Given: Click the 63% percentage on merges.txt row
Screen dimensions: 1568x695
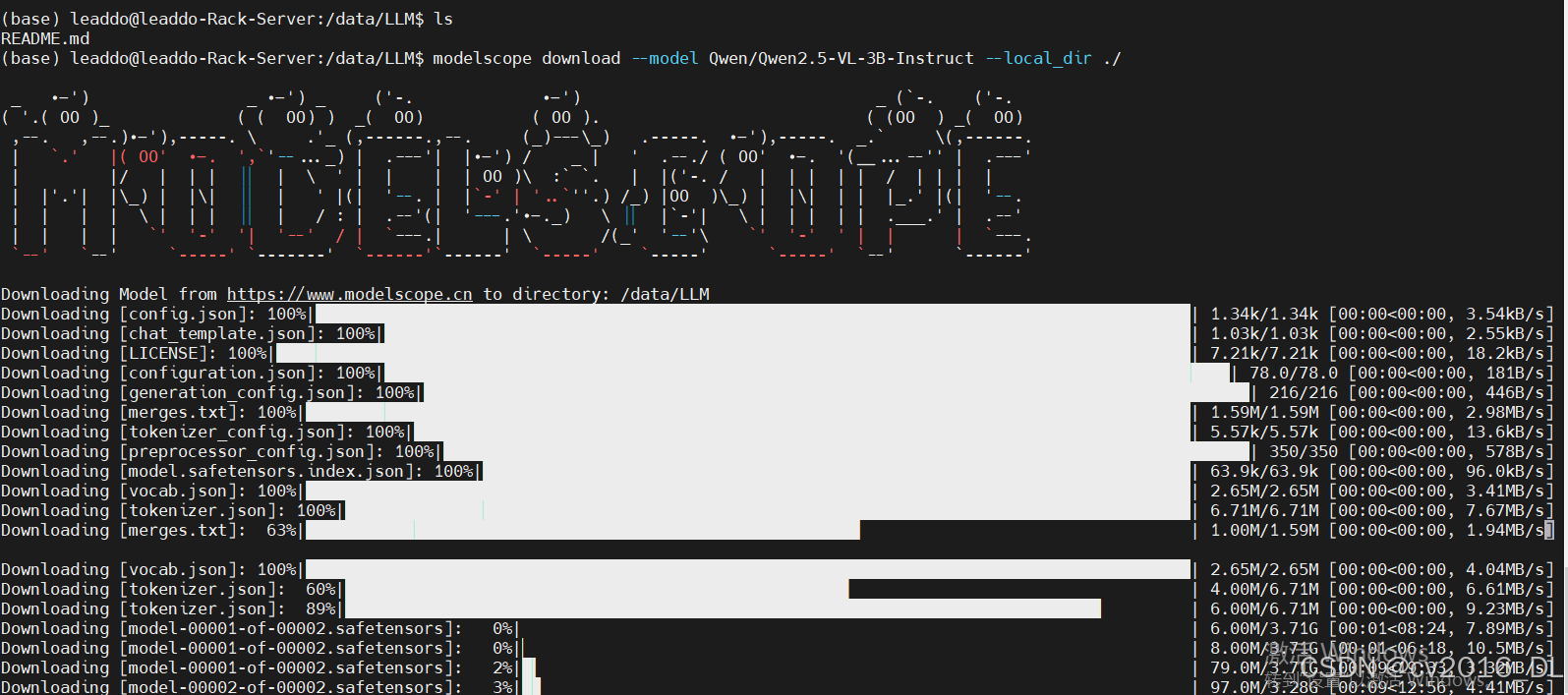Looking at the screenshot, I should (281, 530).
